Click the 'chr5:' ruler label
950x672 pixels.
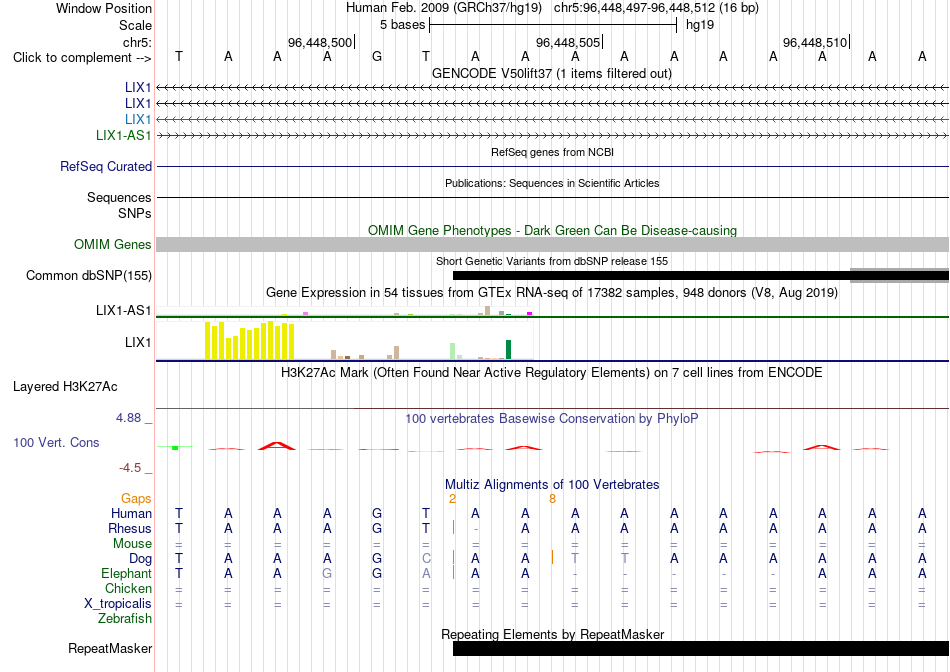point(137,42)
